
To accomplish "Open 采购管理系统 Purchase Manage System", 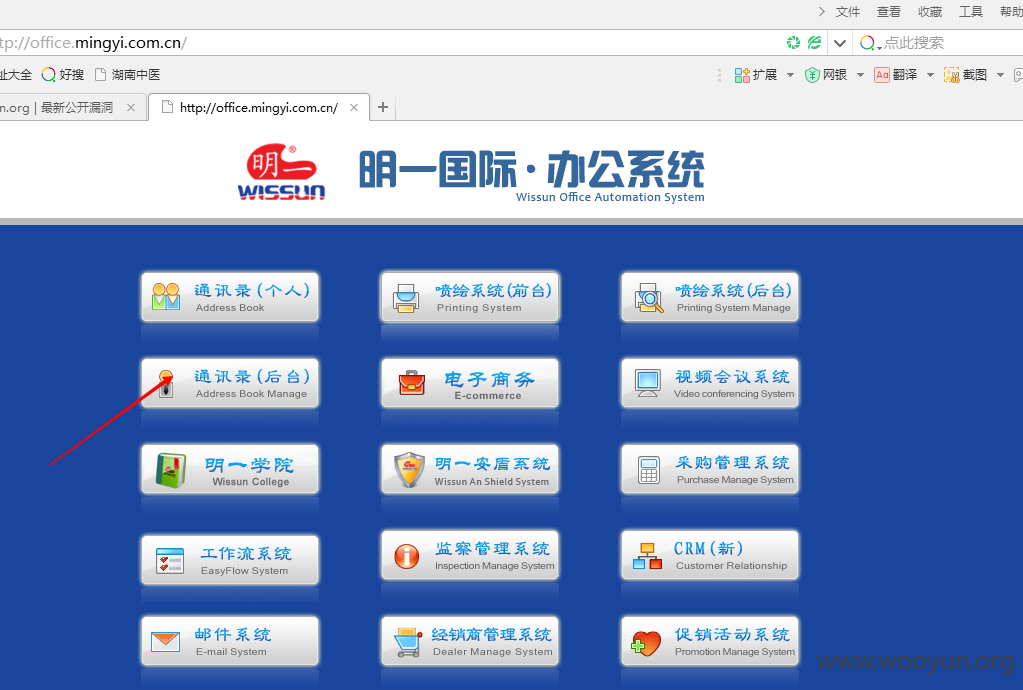I will point(710,470).
